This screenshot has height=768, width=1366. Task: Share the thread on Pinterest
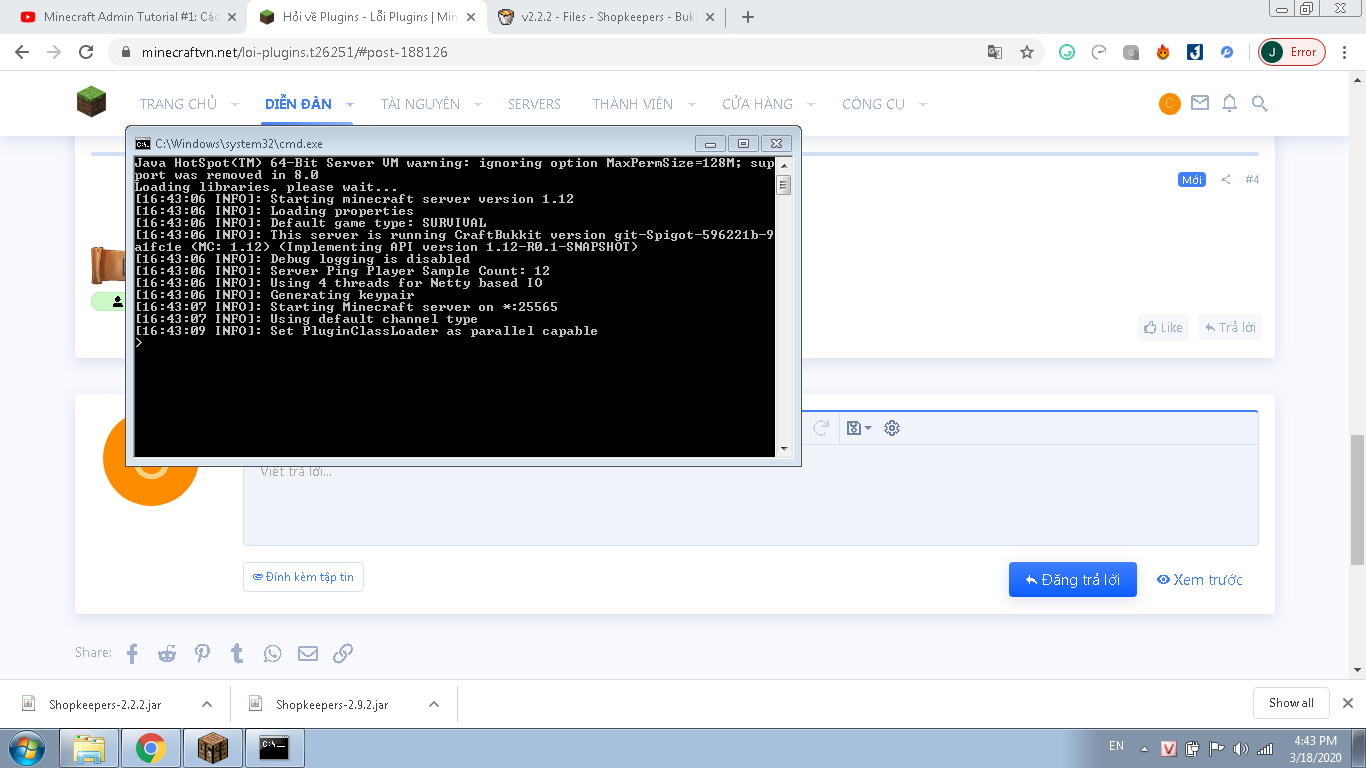click(x=203, y=653)
